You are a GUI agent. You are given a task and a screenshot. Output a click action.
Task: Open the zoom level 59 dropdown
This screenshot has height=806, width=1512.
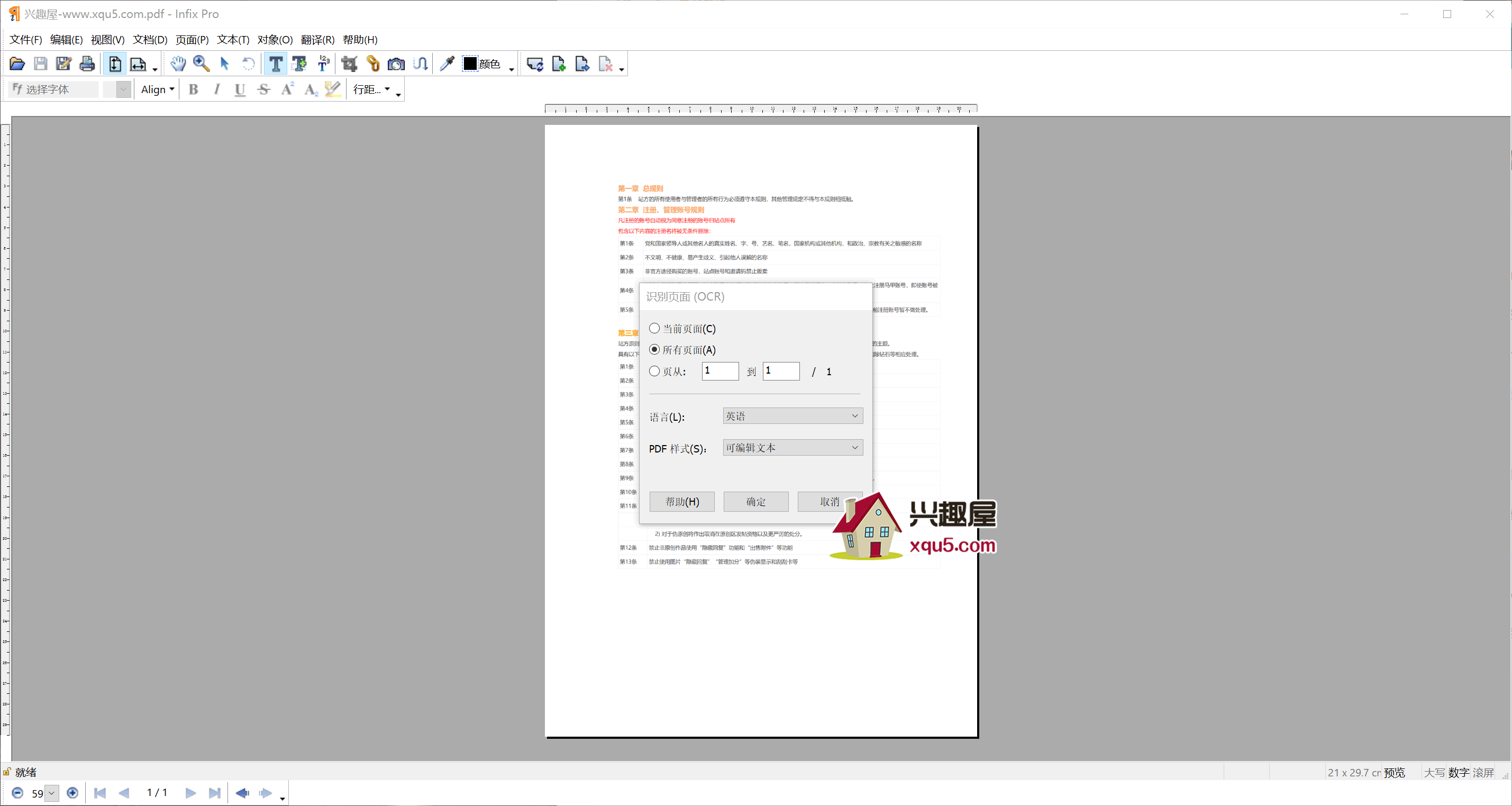pyautogui.click(x=52, y=793)
